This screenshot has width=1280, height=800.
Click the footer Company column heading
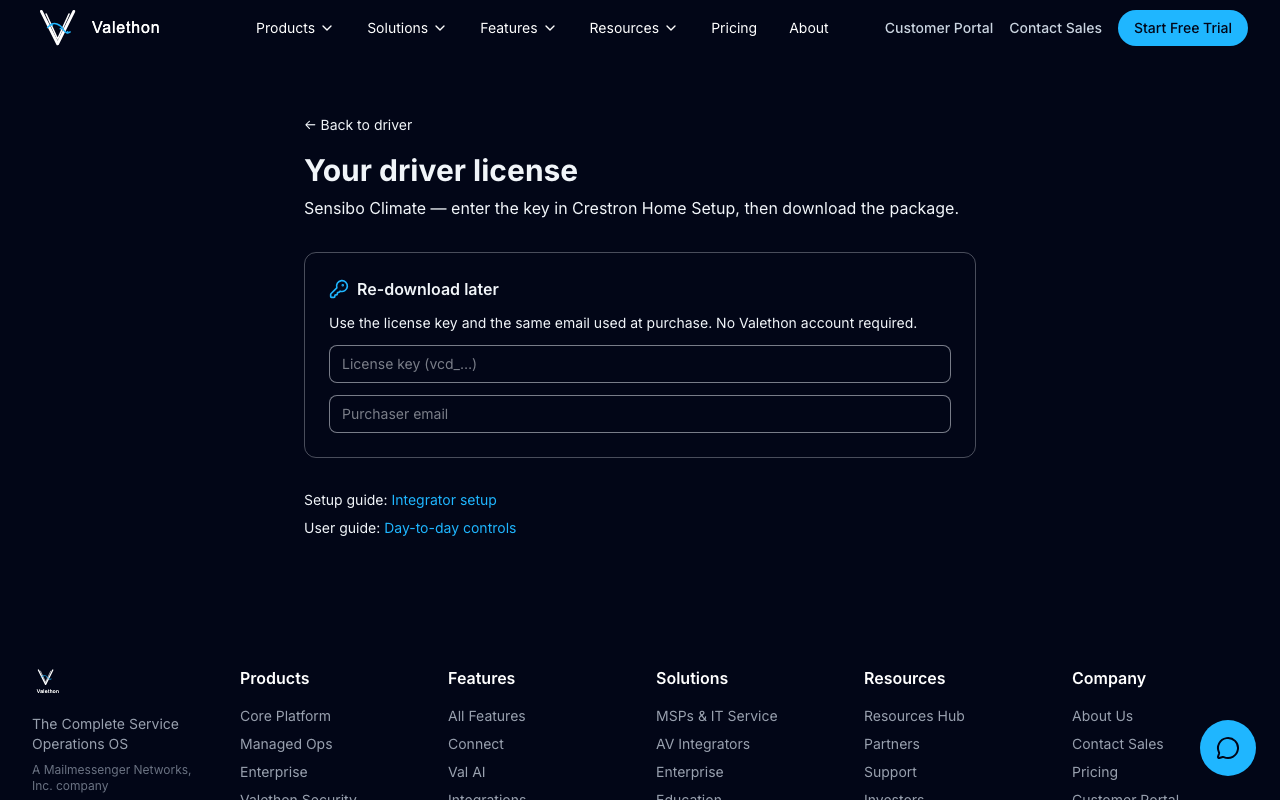(x=1109, y=678)
